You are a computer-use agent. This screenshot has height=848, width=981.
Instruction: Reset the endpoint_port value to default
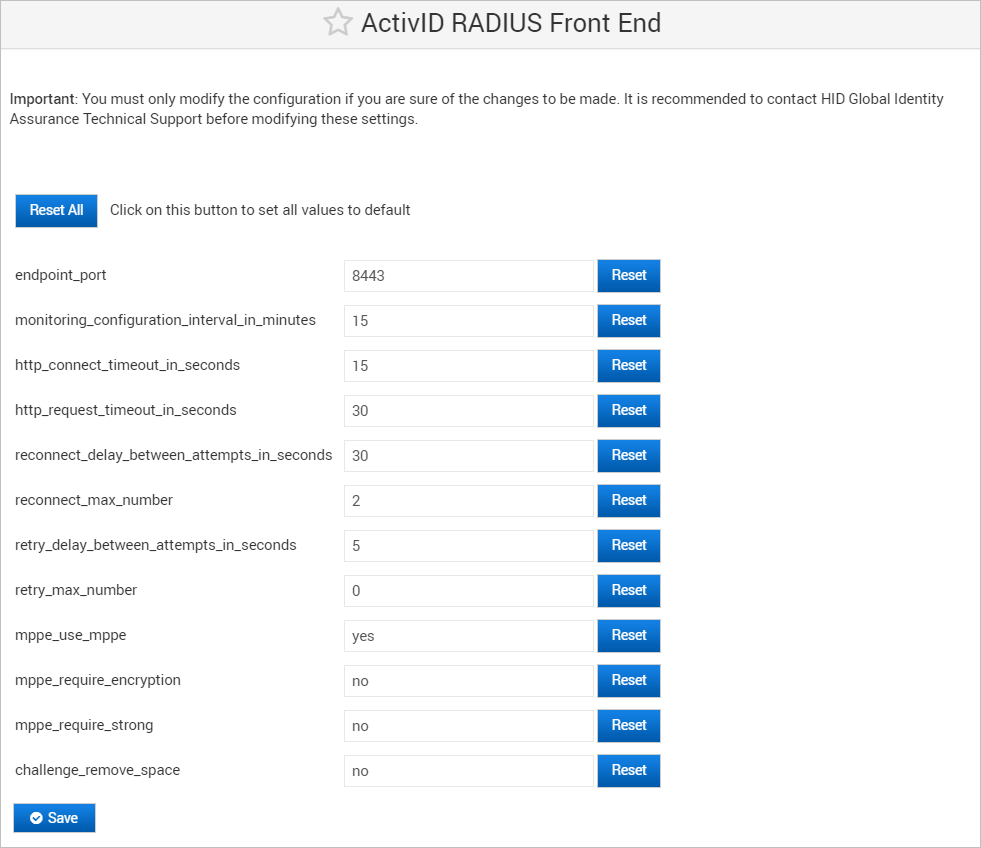(x=628, y=275)
